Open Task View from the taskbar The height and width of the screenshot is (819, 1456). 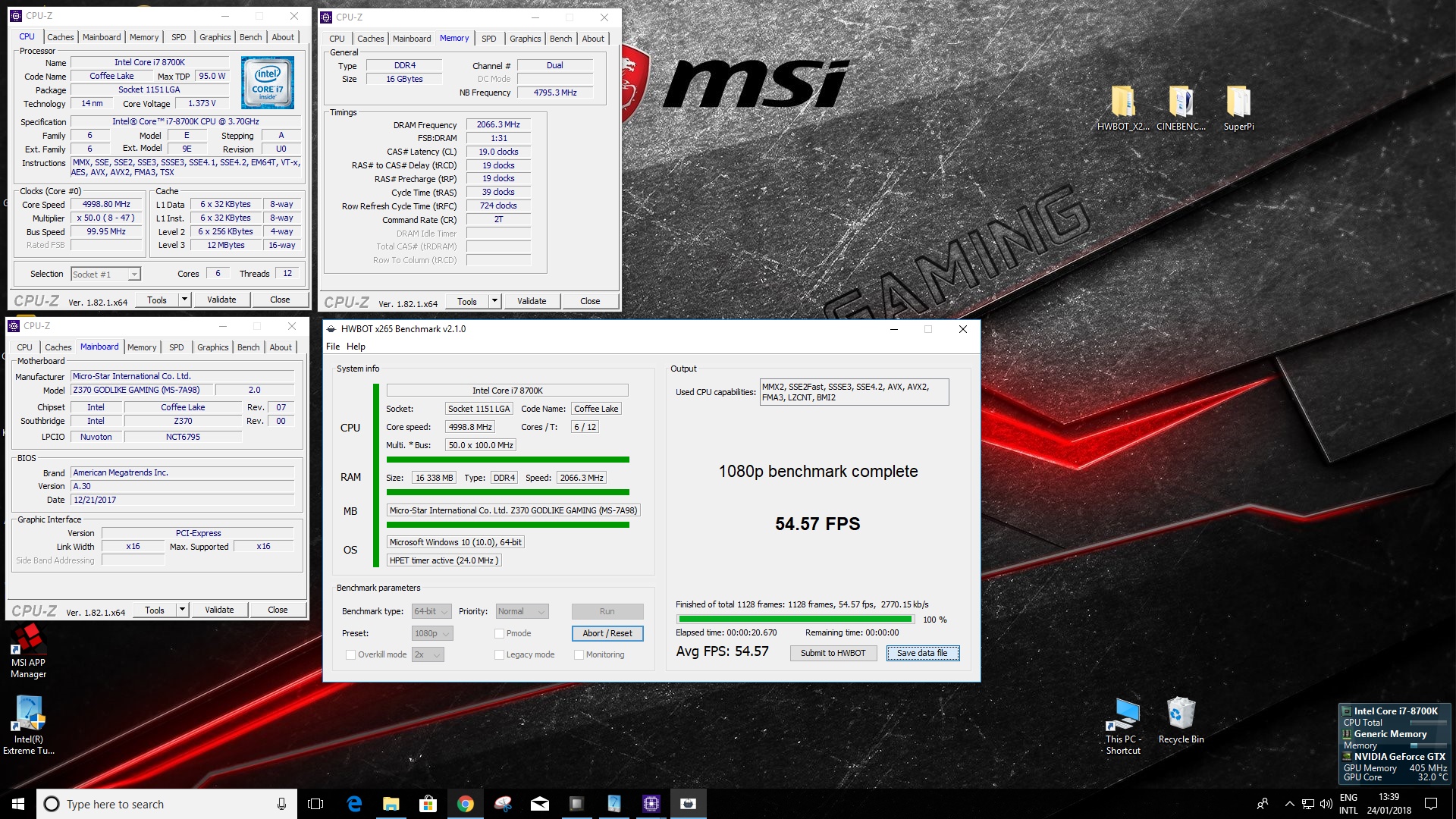315,804
